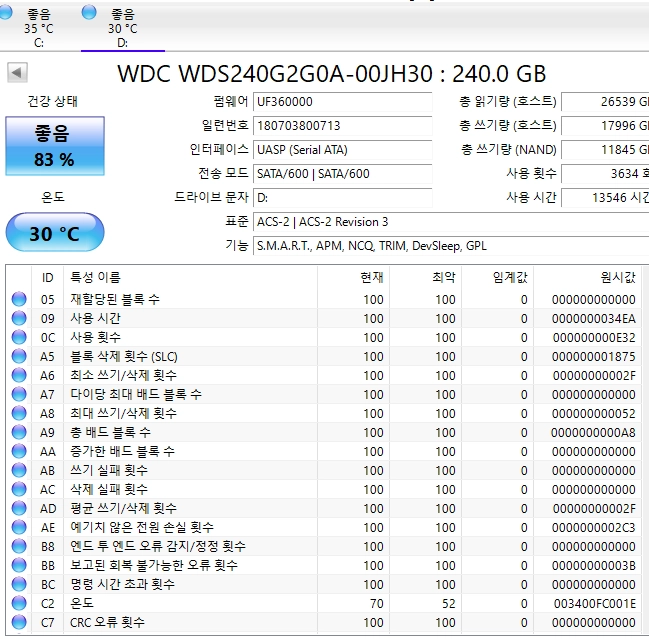Click status icon of row 09 사용 시간
This screenshot has height=639, width=649.
(x=19, y=318)
